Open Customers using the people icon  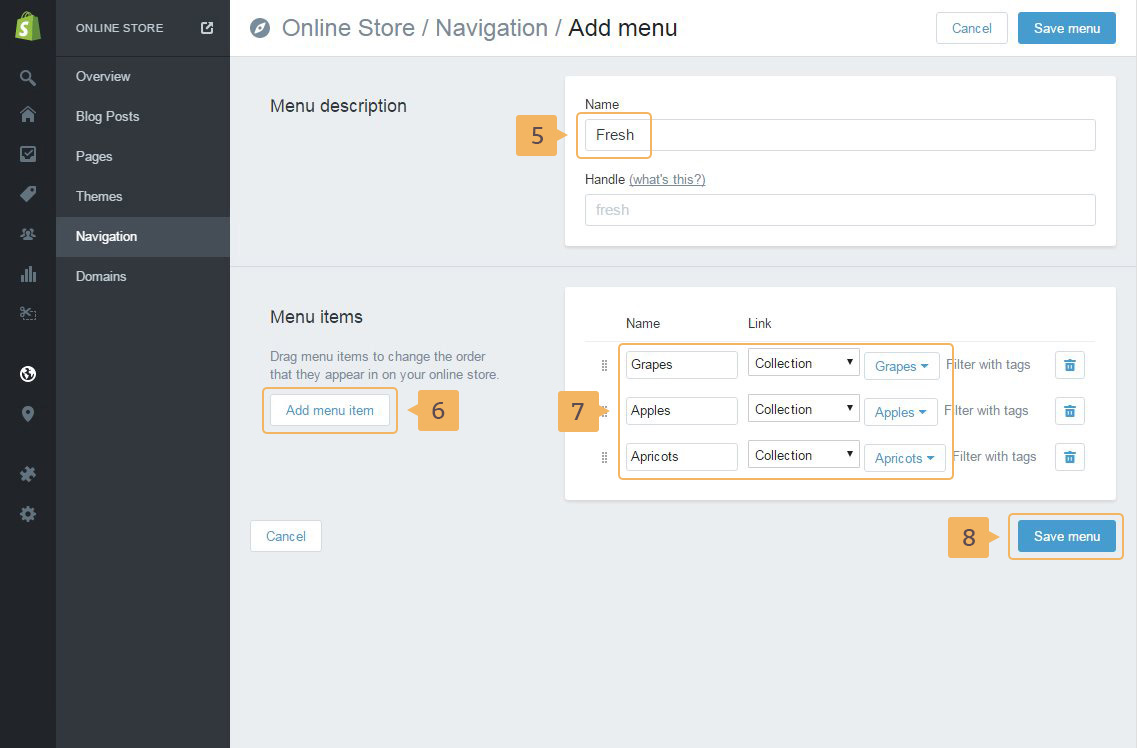point(28,234)
